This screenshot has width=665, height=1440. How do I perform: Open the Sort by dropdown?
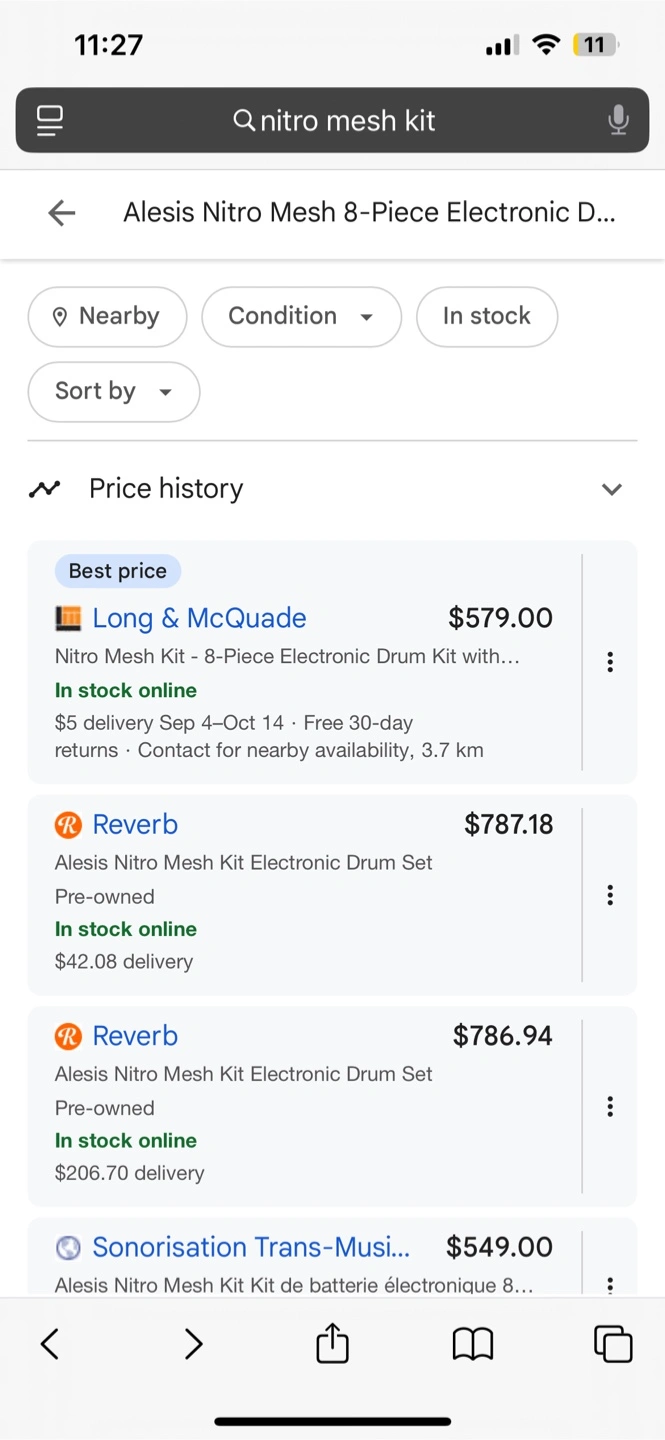(113, 391)
